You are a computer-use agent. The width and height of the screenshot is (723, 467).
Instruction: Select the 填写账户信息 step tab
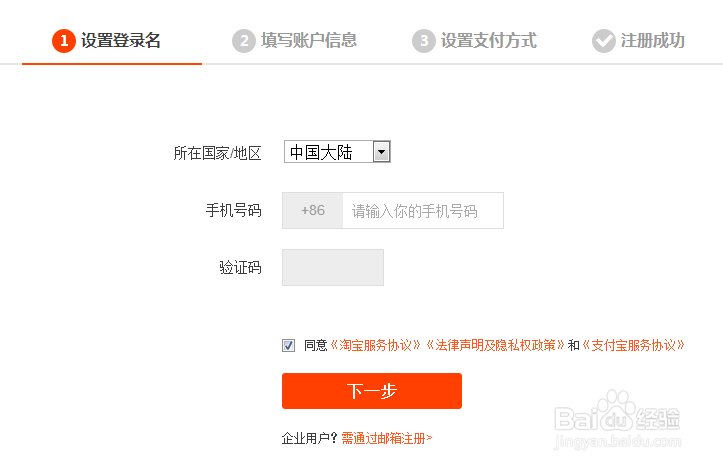click(309, 41)
